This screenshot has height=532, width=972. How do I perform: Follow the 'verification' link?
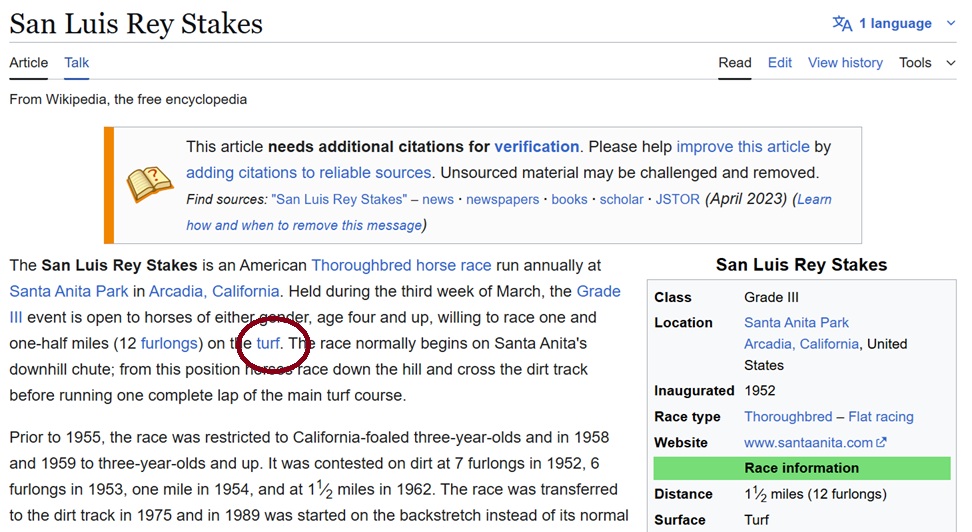click(536, 146)
